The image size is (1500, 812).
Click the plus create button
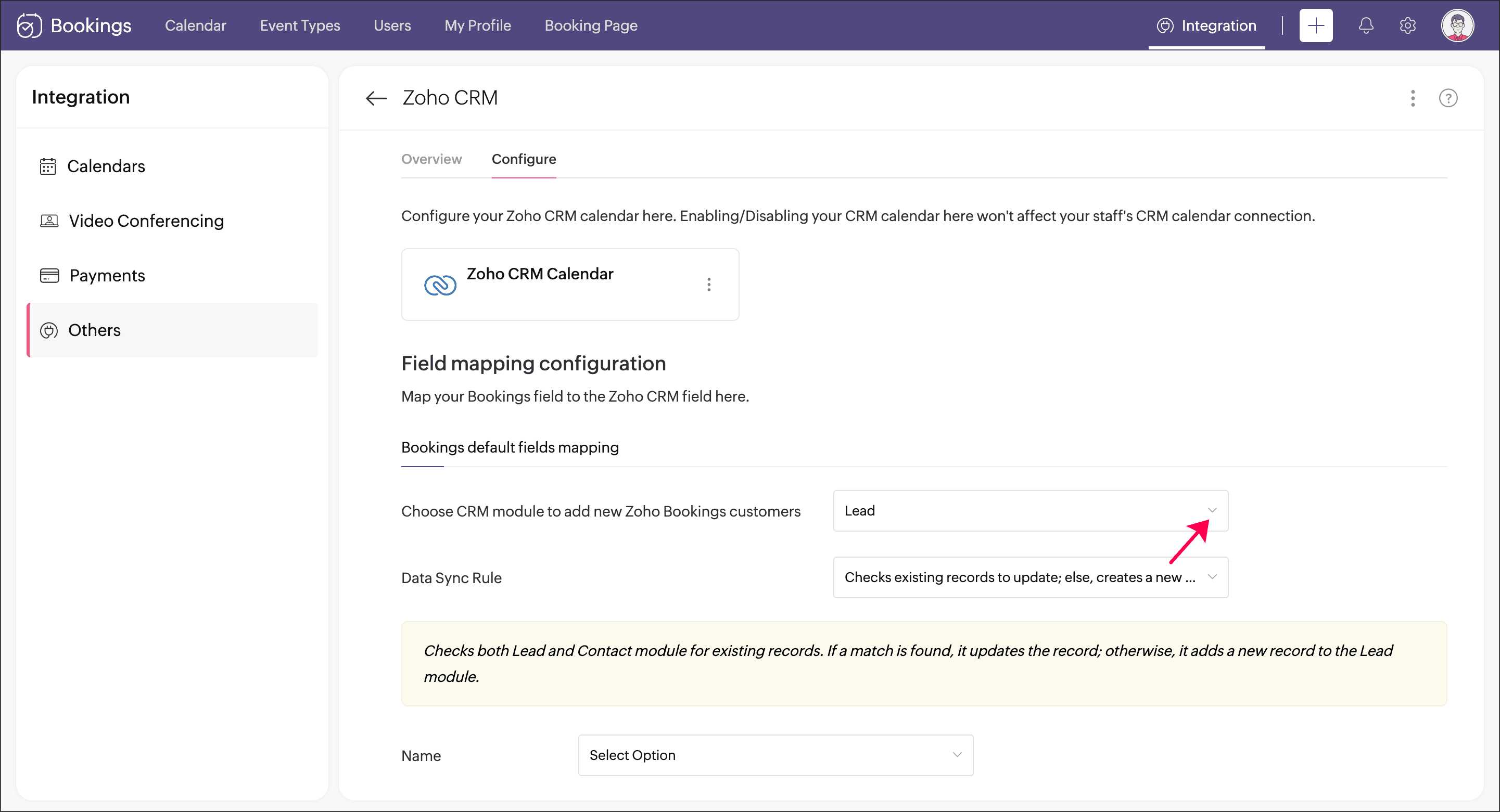pos(1315,25)
